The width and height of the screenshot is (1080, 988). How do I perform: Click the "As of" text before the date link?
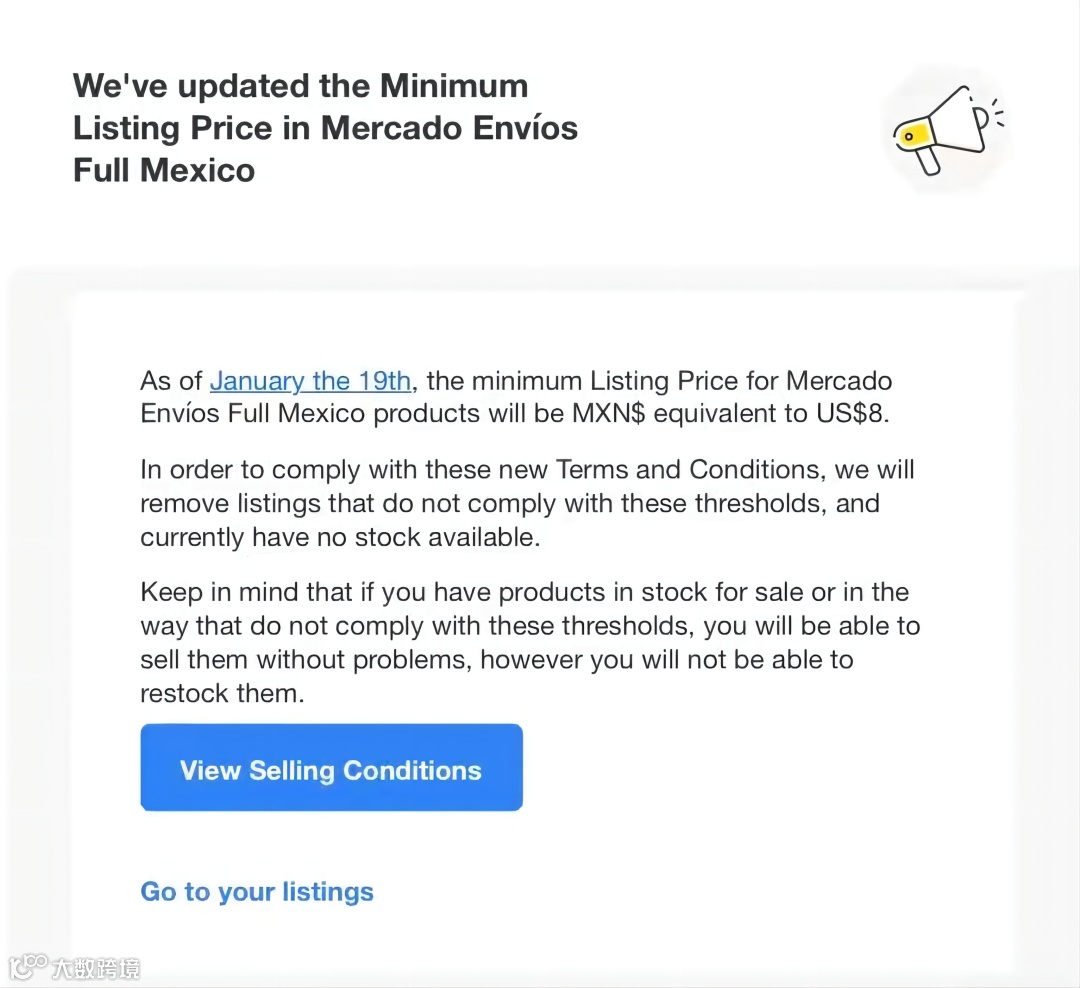click(x=171, y=381)
